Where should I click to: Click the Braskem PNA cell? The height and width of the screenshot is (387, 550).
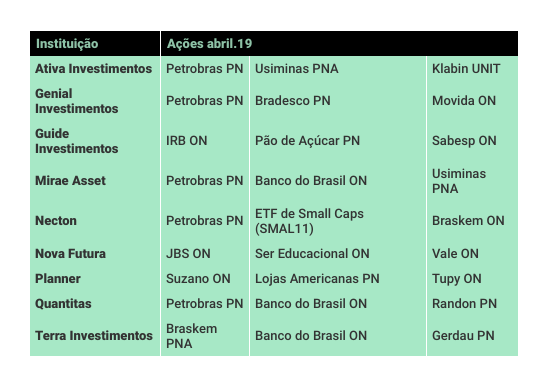coord(205,336)
